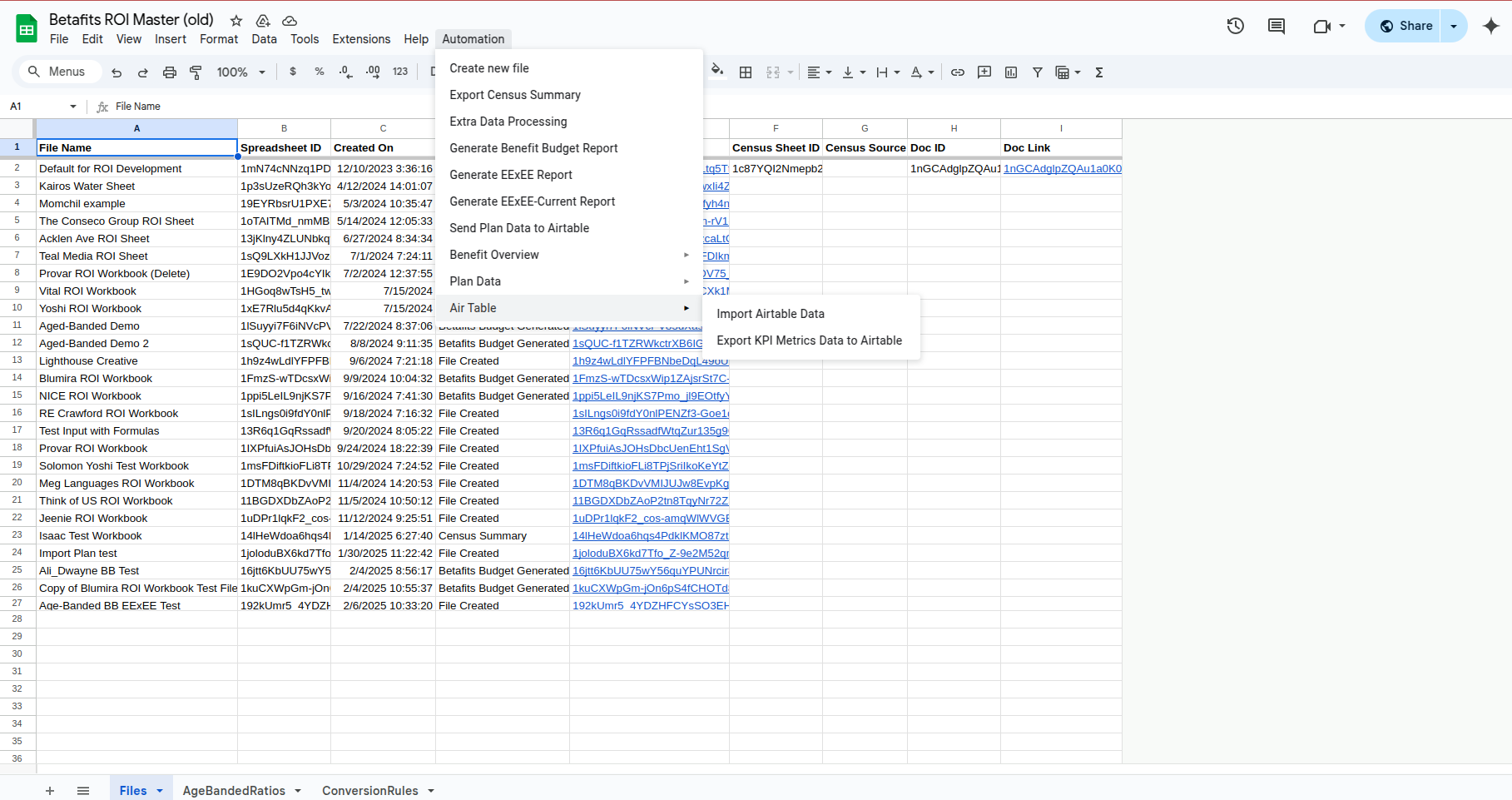Insert a comment from the toolbar
Image resolution: width=1512 pixels, height=800 pixels.
click(984, 72)
